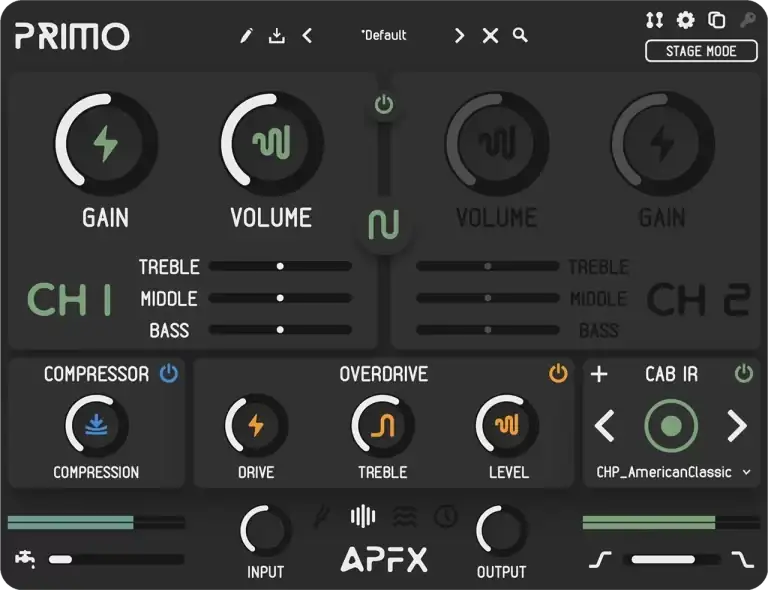Open CHP_AmericanClassic IR dropdown
The image size is (768, 590).
673,472
